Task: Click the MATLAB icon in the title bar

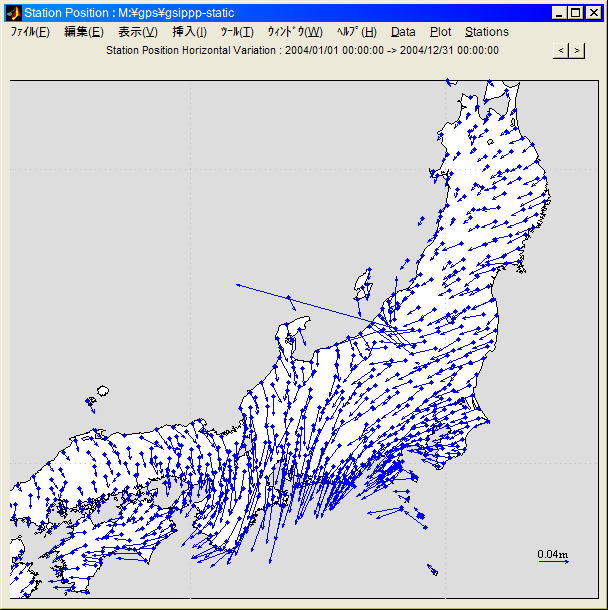Action: [x=13, y=13]
